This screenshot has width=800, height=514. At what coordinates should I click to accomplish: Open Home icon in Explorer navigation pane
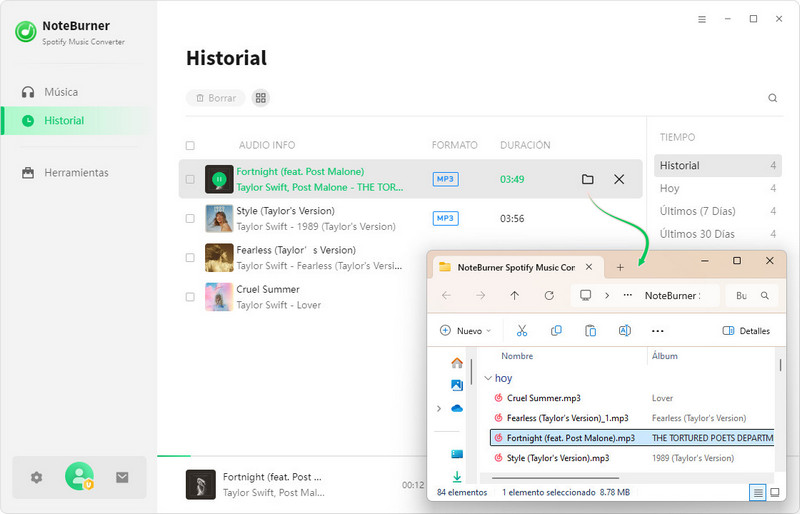pos(457,363)
